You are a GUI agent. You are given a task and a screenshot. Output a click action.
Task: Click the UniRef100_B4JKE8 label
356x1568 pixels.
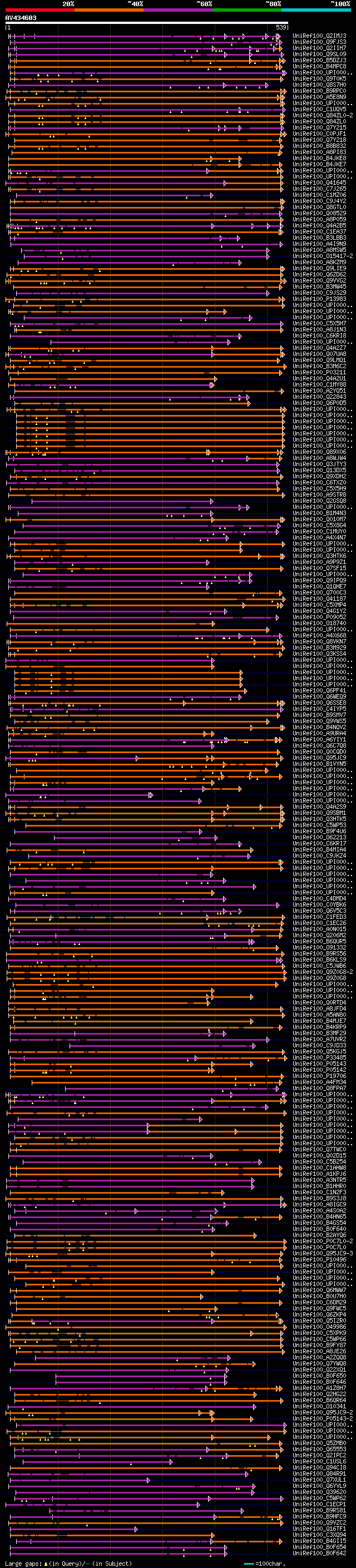(319, 159)
